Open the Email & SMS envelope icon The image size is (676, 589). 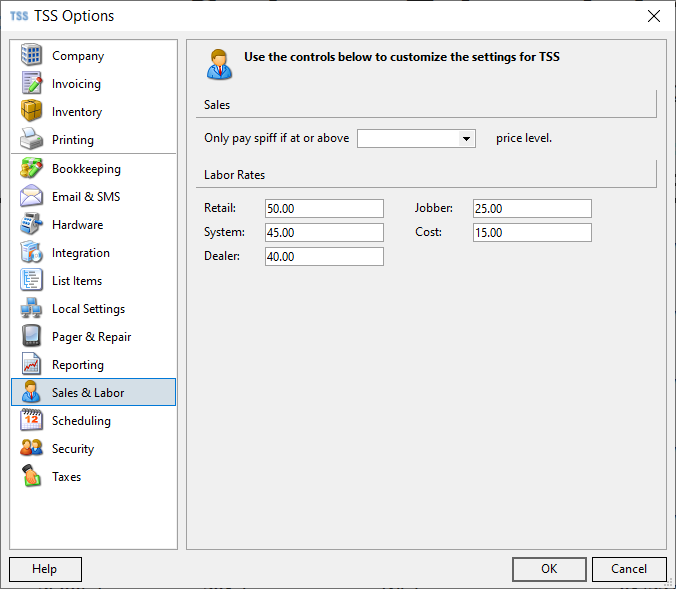tap(31, 196)
